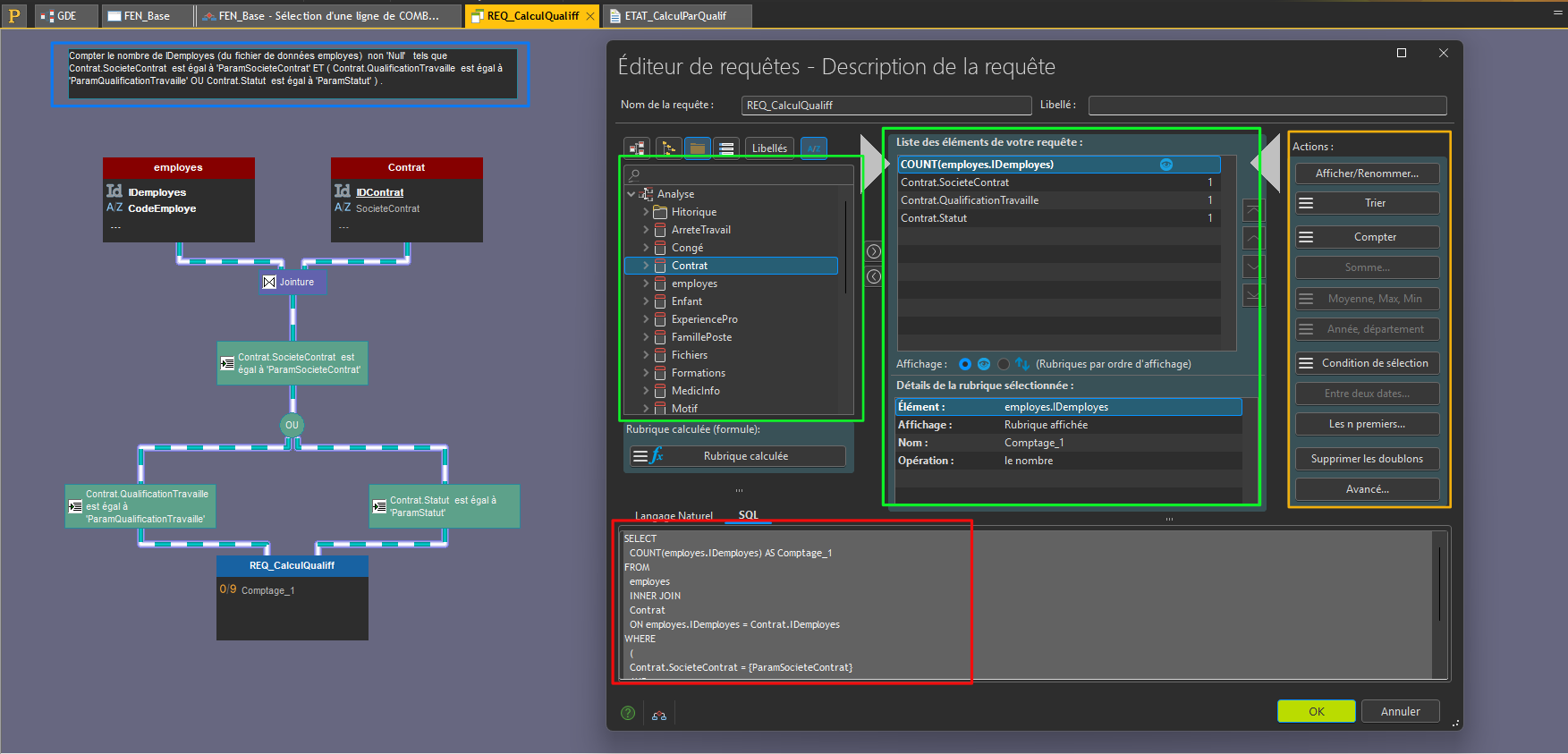
Task: Click the Libellés button above the tree
Action: (x=769, y=148)
